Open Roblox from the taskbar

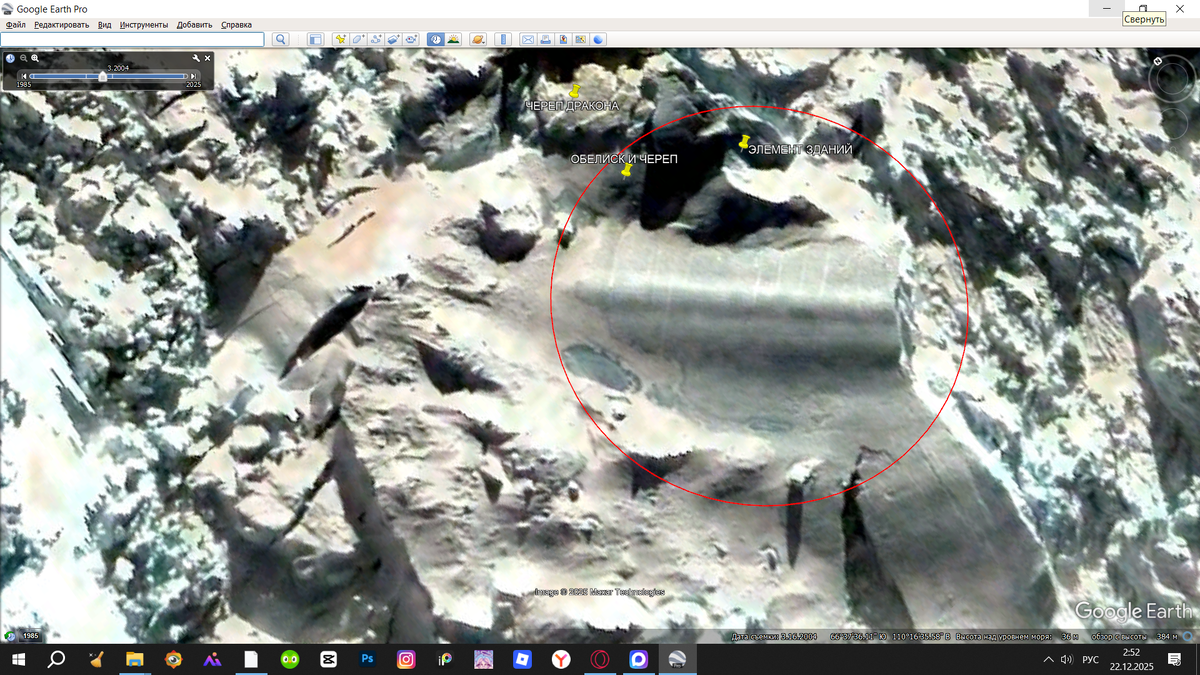click(522, 659)
